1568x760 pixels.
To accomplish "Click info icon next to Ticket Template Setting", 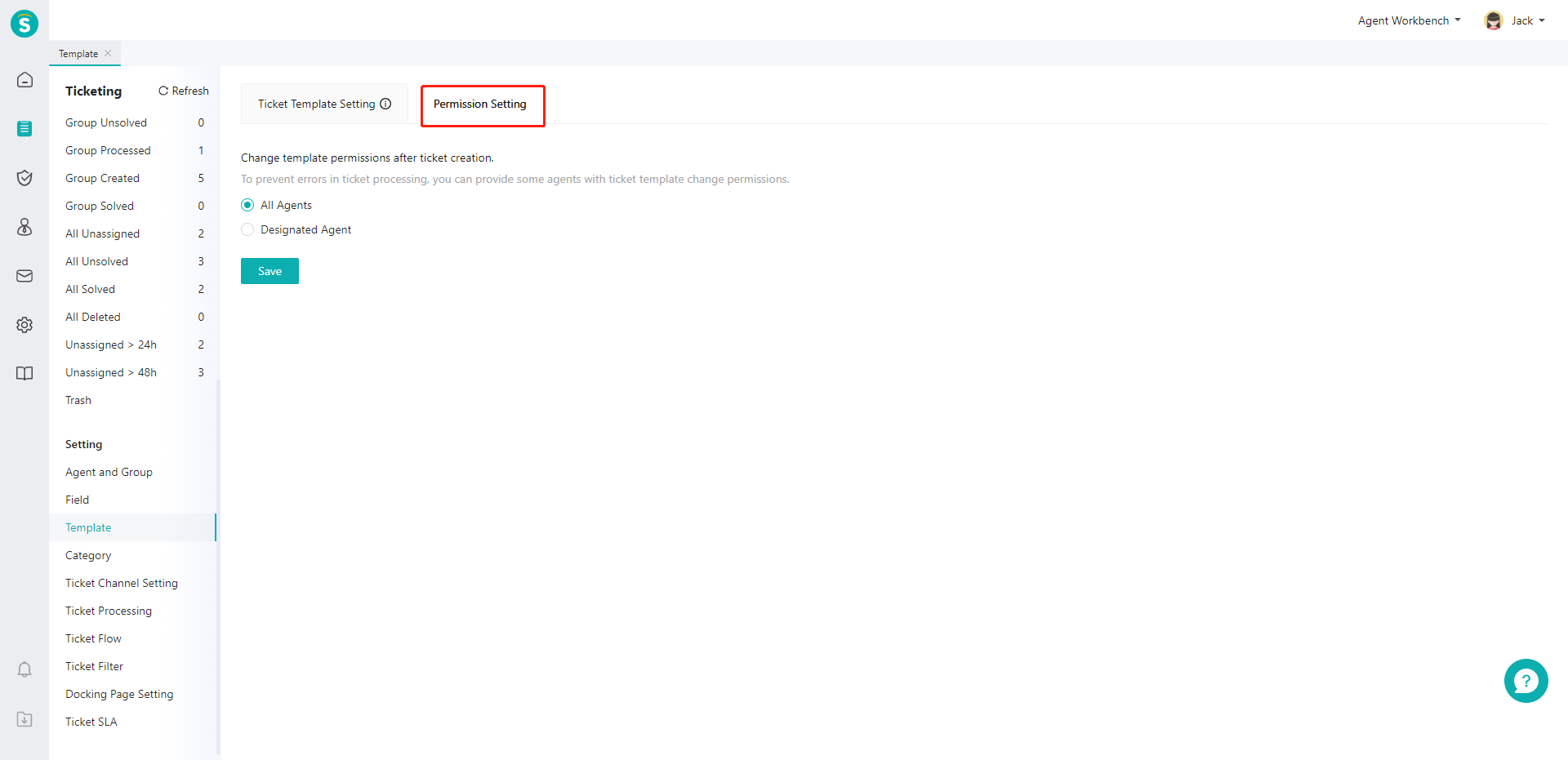I will [x=385, y=104].
